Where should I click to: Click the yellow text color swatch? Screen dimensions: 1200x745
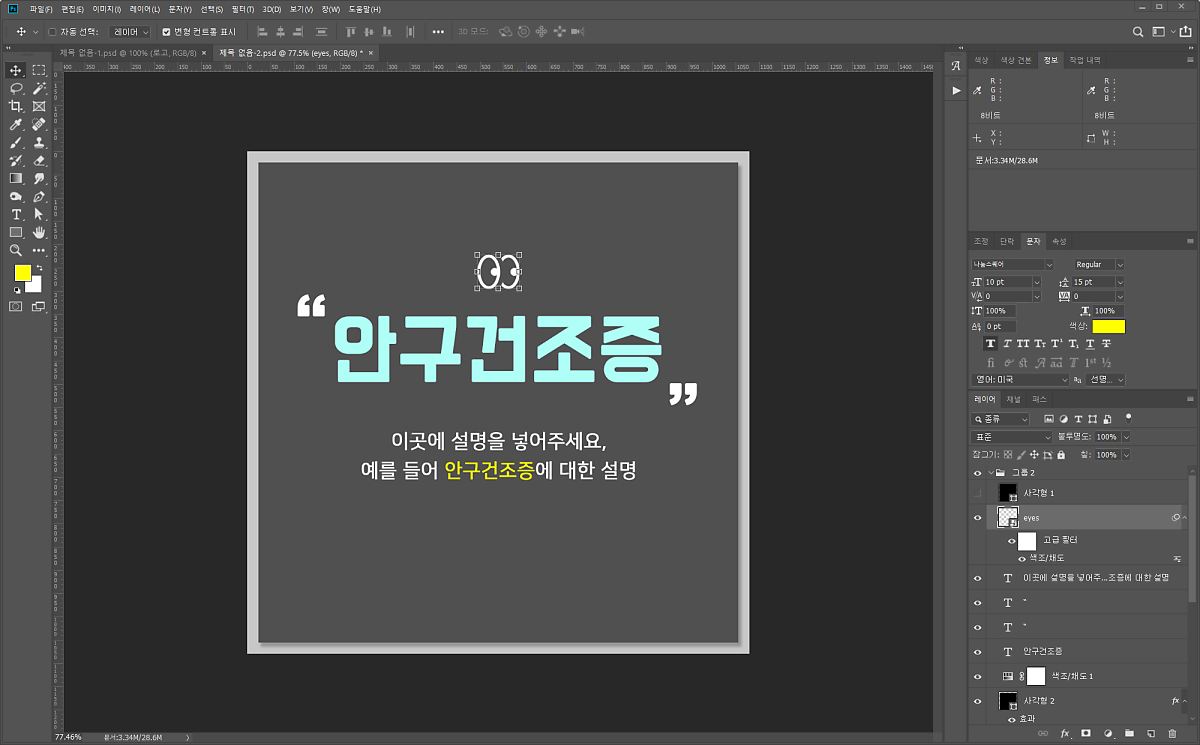[x=1108, y=326]
